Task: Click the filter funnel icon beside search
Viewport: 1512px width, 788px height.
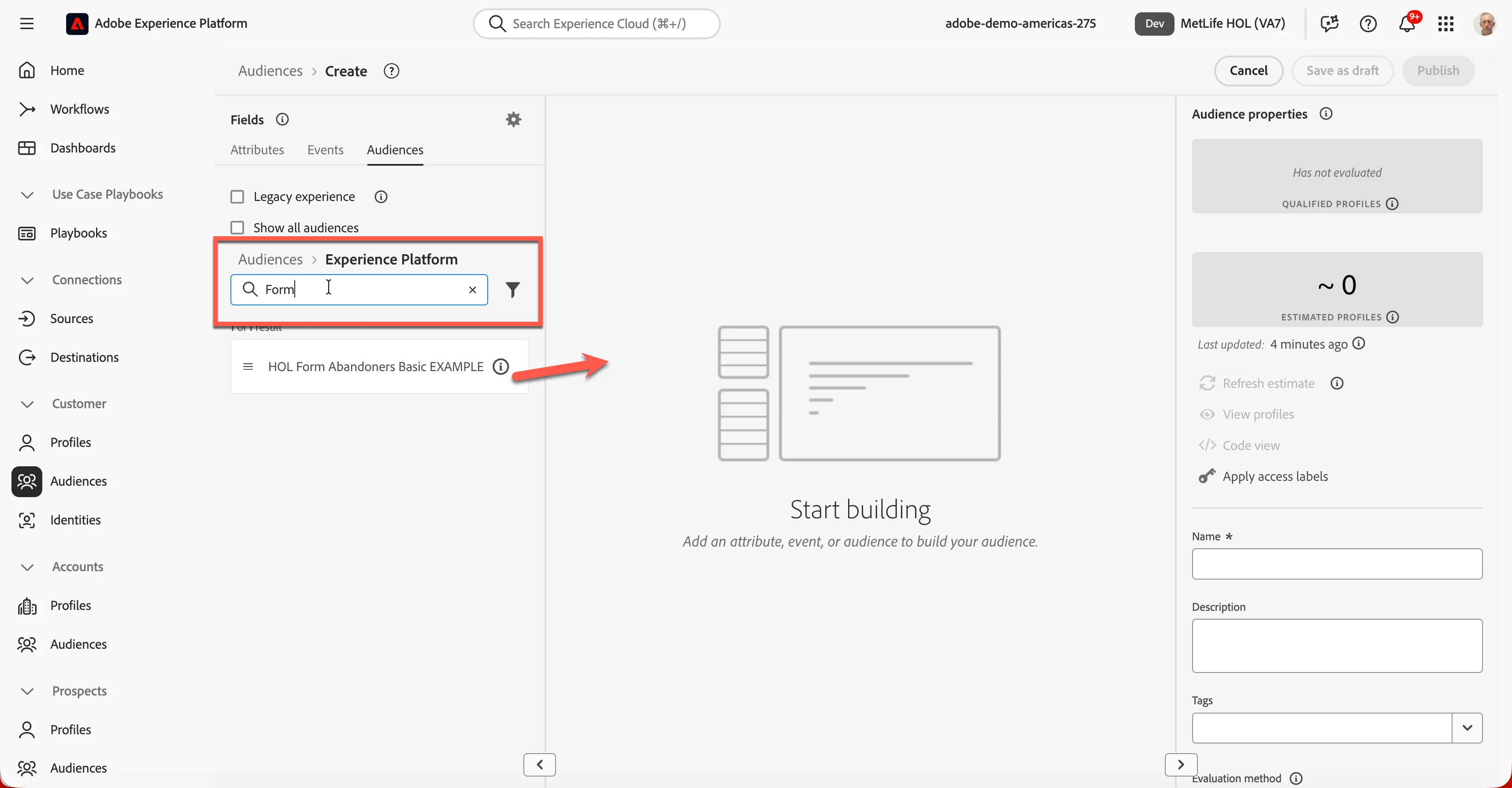Action: click(512, 290)
